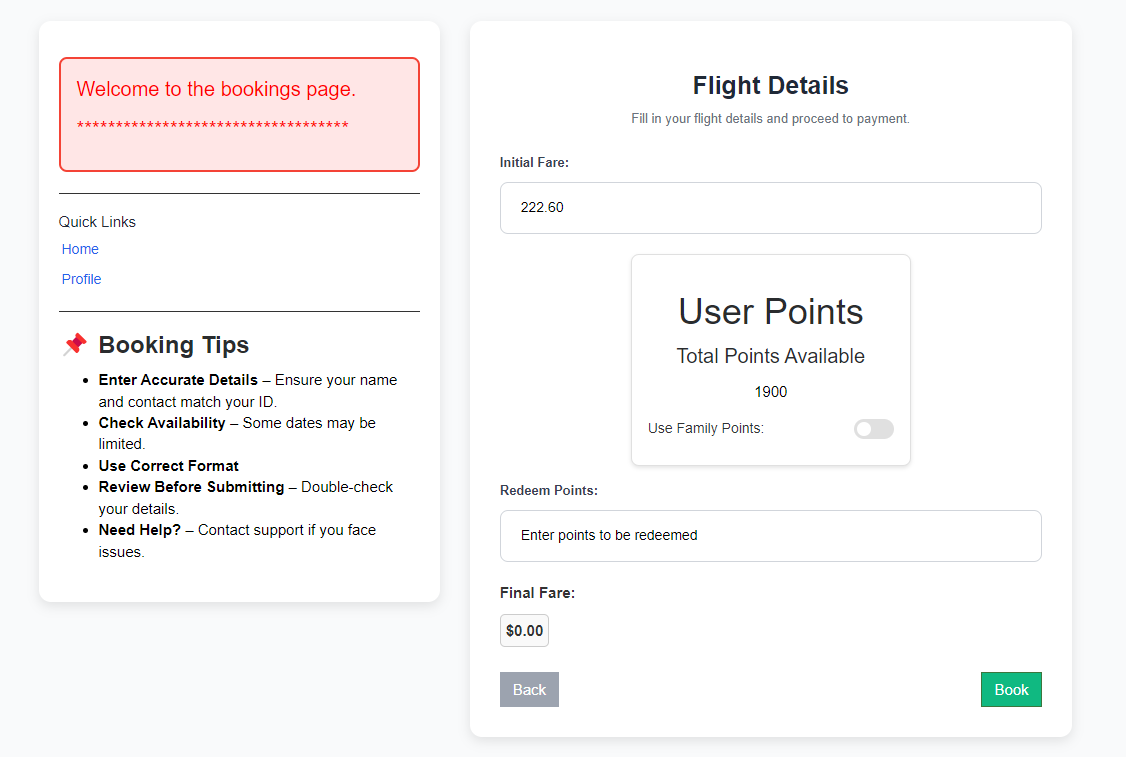The width and height of the screenshot is (1126, 757).
Task: Select the $0.00 final fare badge
Action: (524, 631)
